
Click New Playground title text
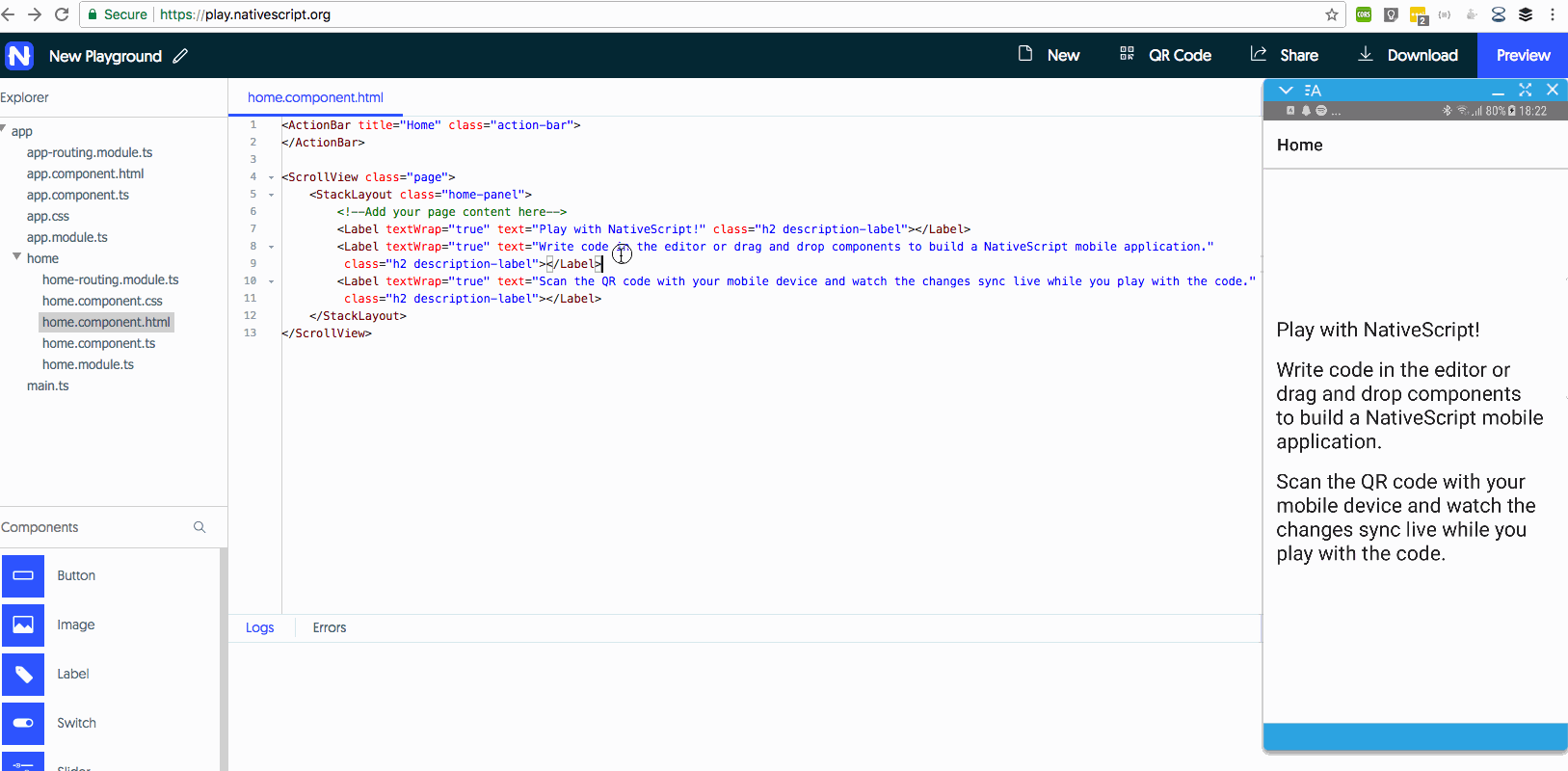click(105, 56)
